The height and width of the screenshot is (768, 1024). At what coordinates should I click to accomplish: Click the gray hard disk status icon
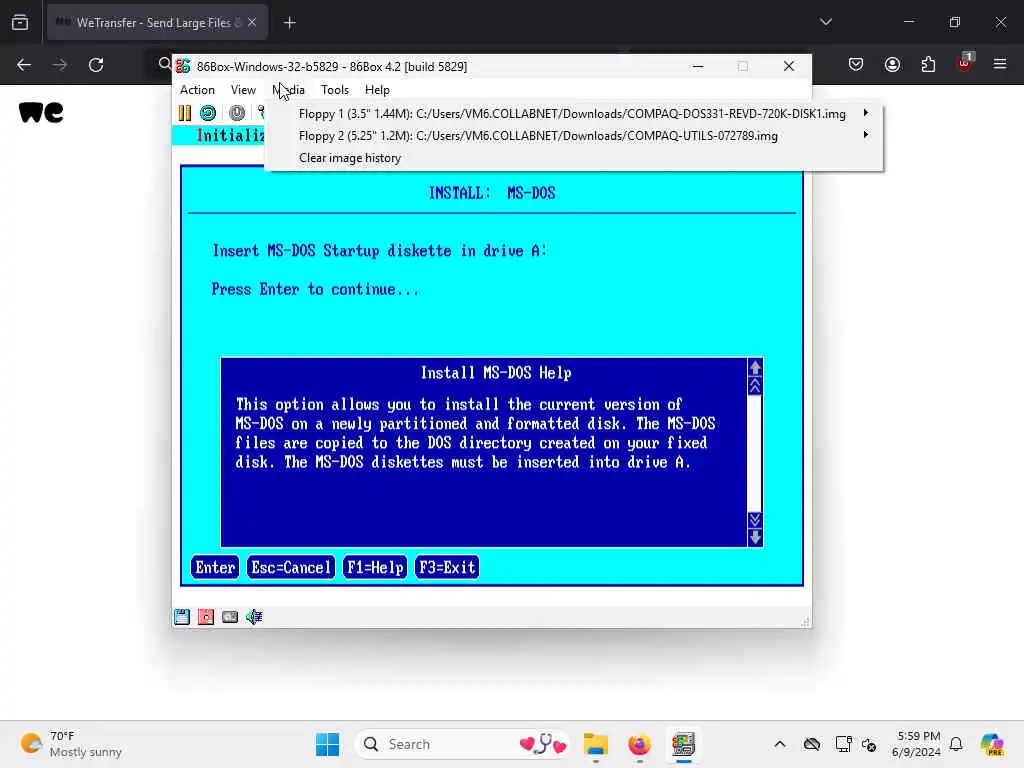pyautogui.click(x=230, y=616)
